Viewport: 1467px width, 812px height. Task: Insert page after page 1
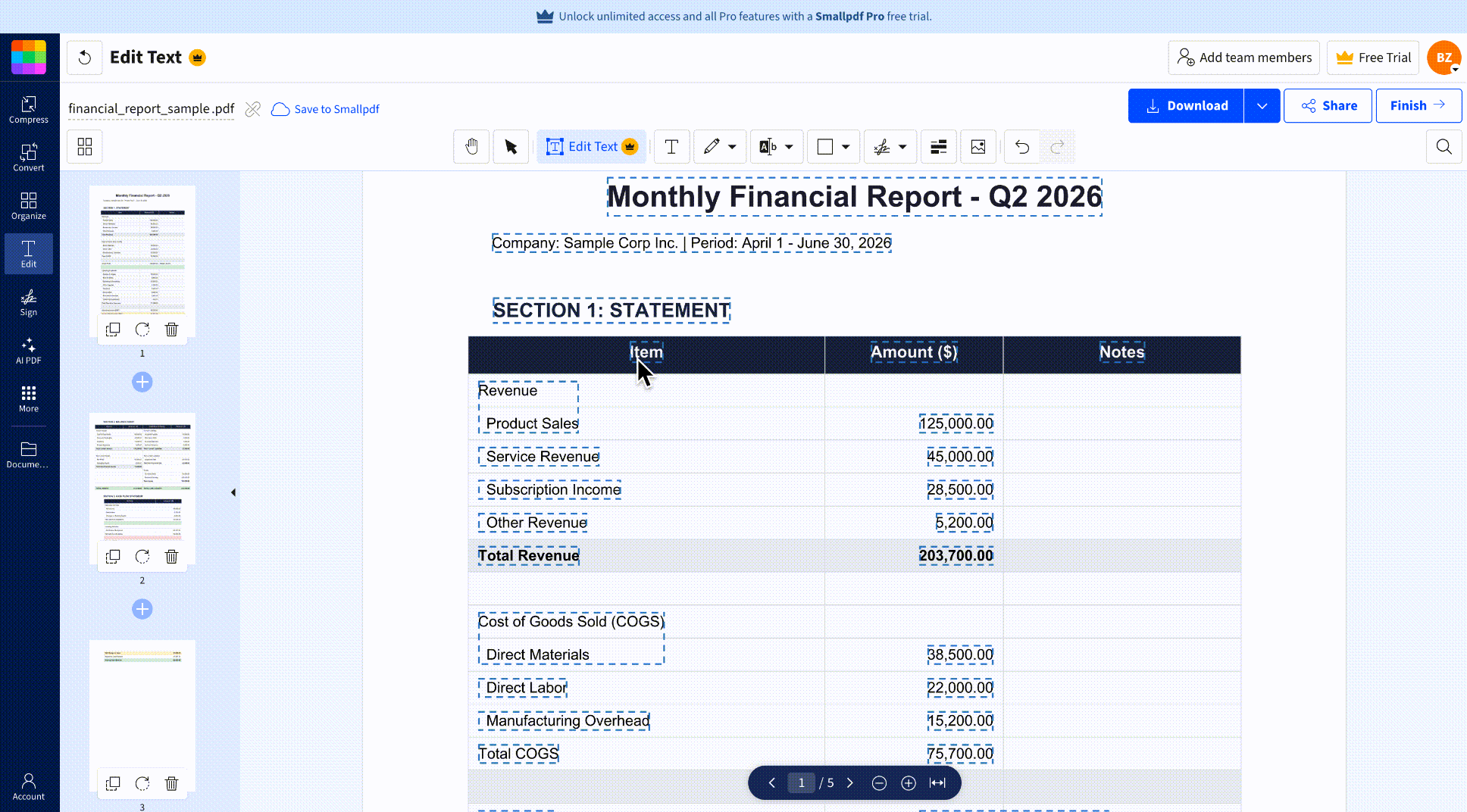[x=142, y=382]
